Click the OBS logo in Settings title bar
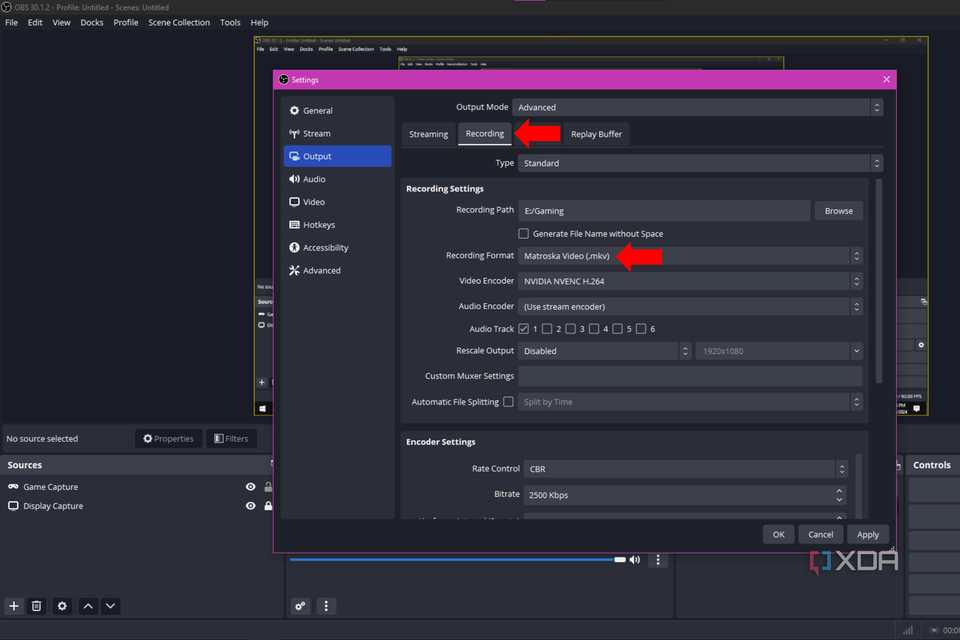 point(283,80)
